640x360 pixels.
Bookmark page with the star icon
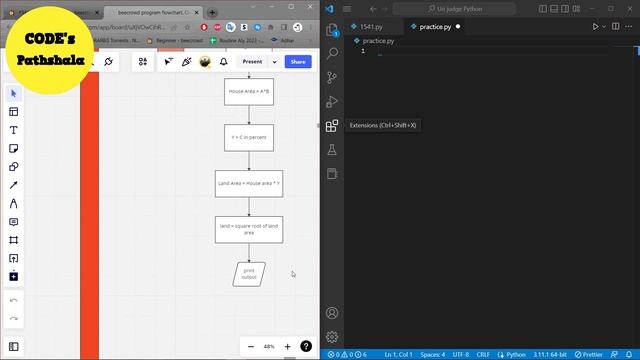[187, 27]
